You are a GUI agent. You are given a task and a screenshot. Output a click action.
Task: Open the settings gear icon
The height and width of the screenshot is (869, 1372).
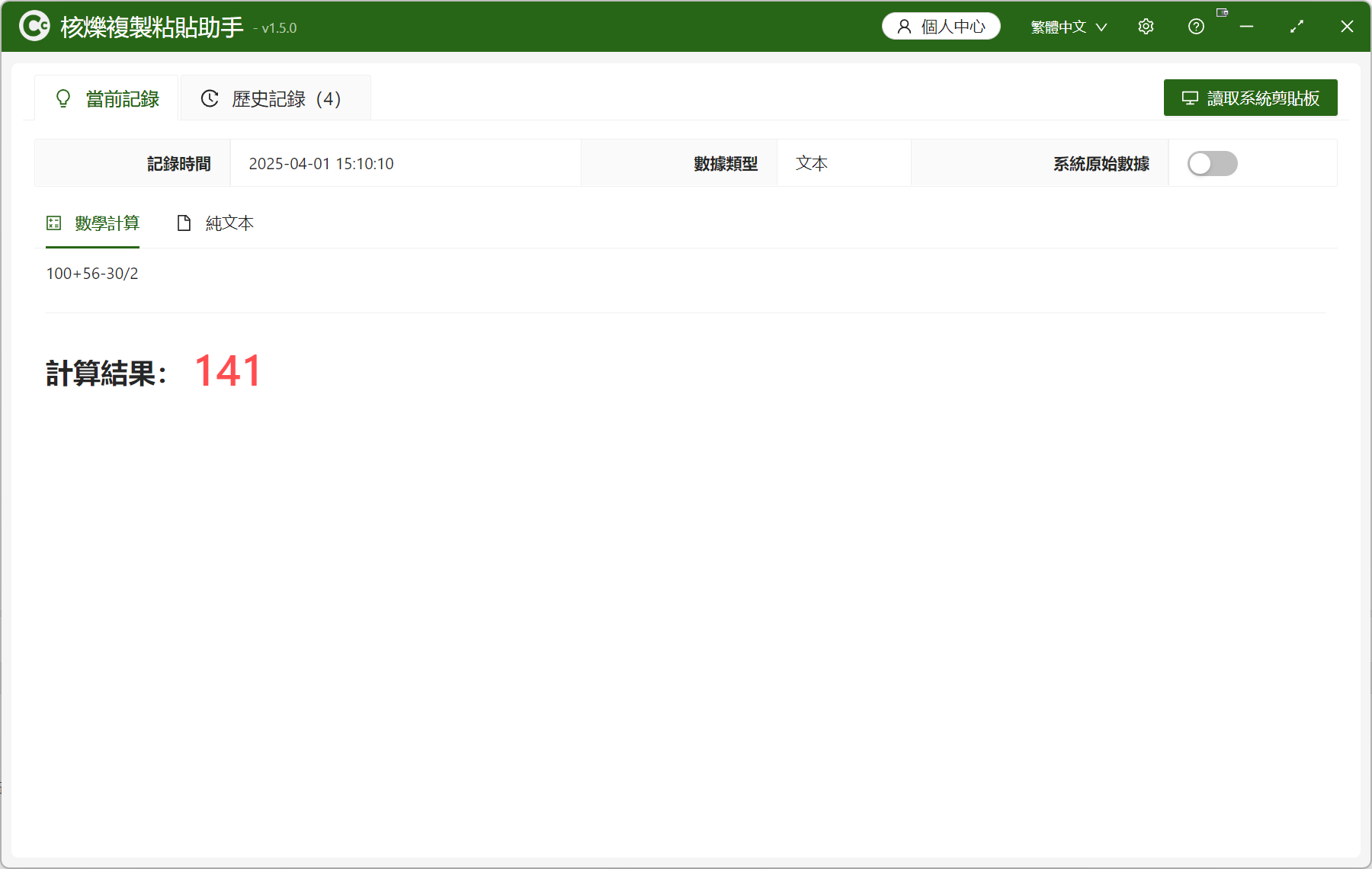pos(1146,27)
